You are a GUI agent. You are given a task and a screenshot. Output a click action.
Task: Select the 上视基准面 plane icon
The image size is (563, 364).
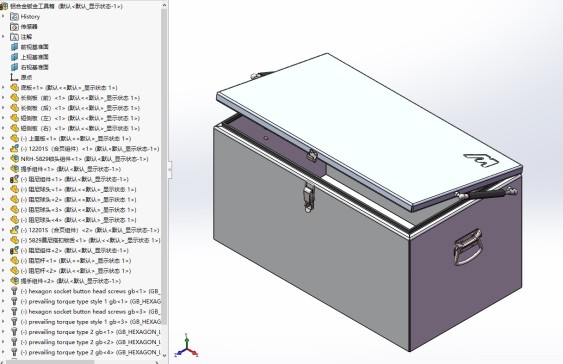(14, 57)
